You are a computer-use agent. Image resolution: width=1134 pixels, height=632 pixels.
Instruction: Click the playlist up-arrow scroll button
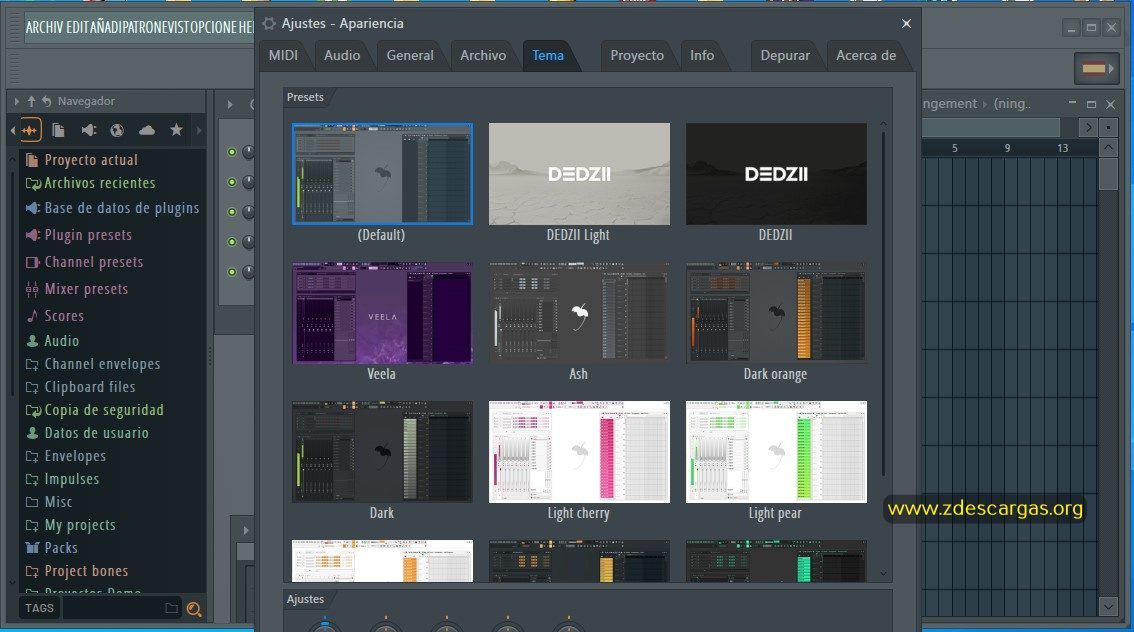[x=1109, y=148]
